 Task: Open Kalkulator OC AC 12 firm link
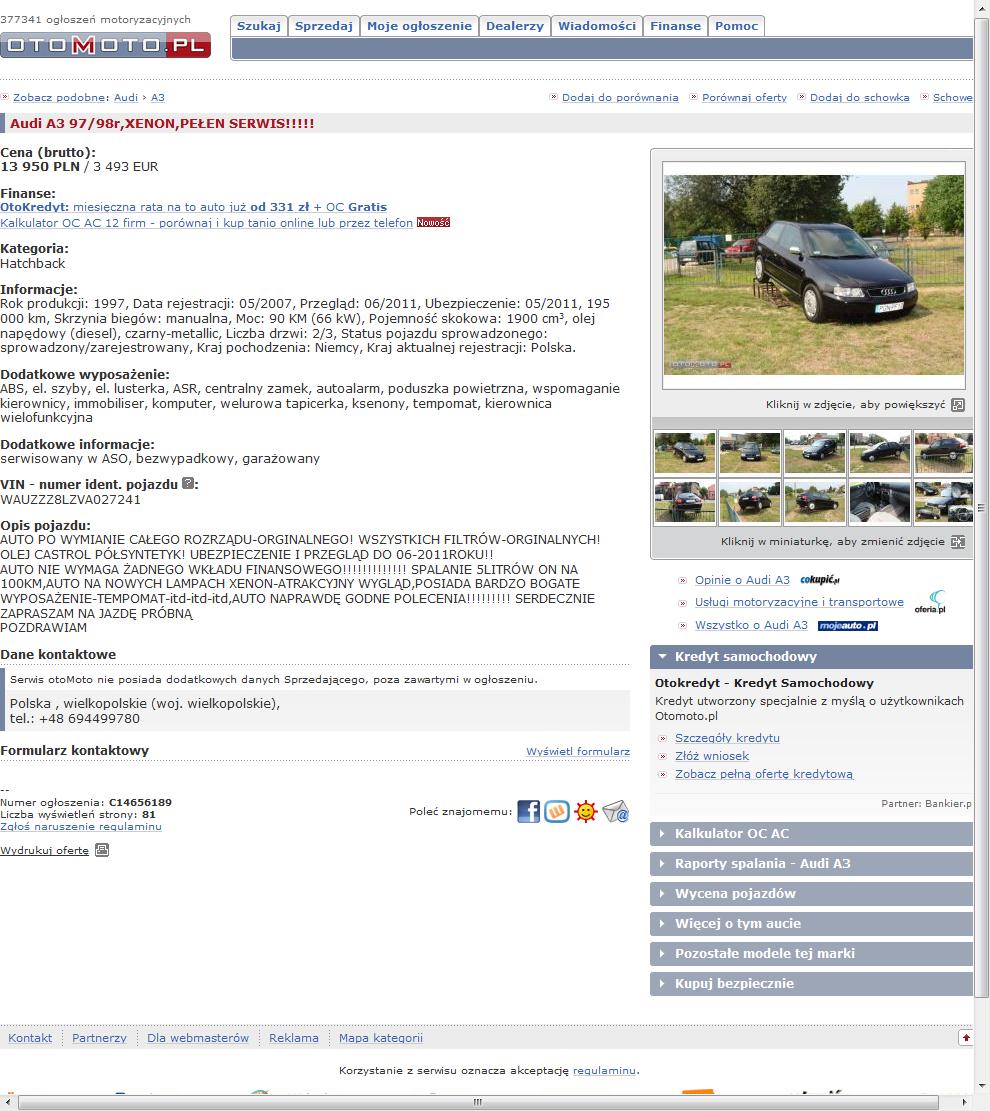click(x=206, y=222)
